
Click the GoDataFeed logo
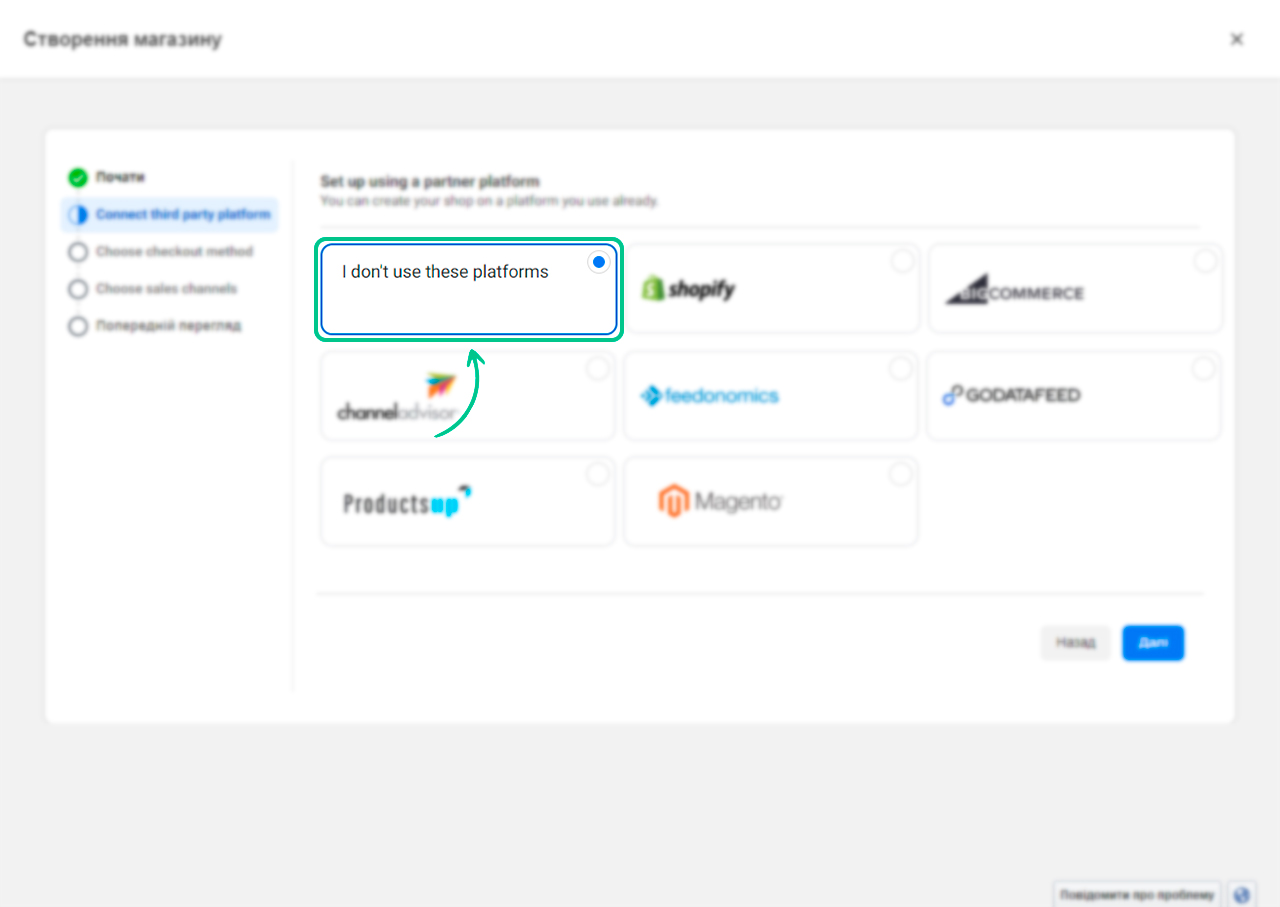click(x=1011, y=396)
